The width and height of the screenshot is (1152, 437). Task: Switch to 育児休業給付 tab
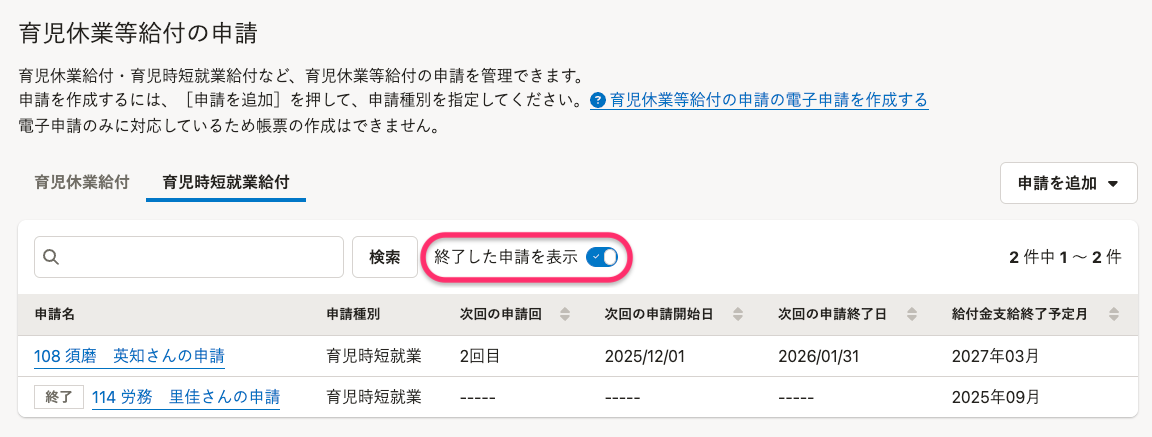click(x=82, y=182)
